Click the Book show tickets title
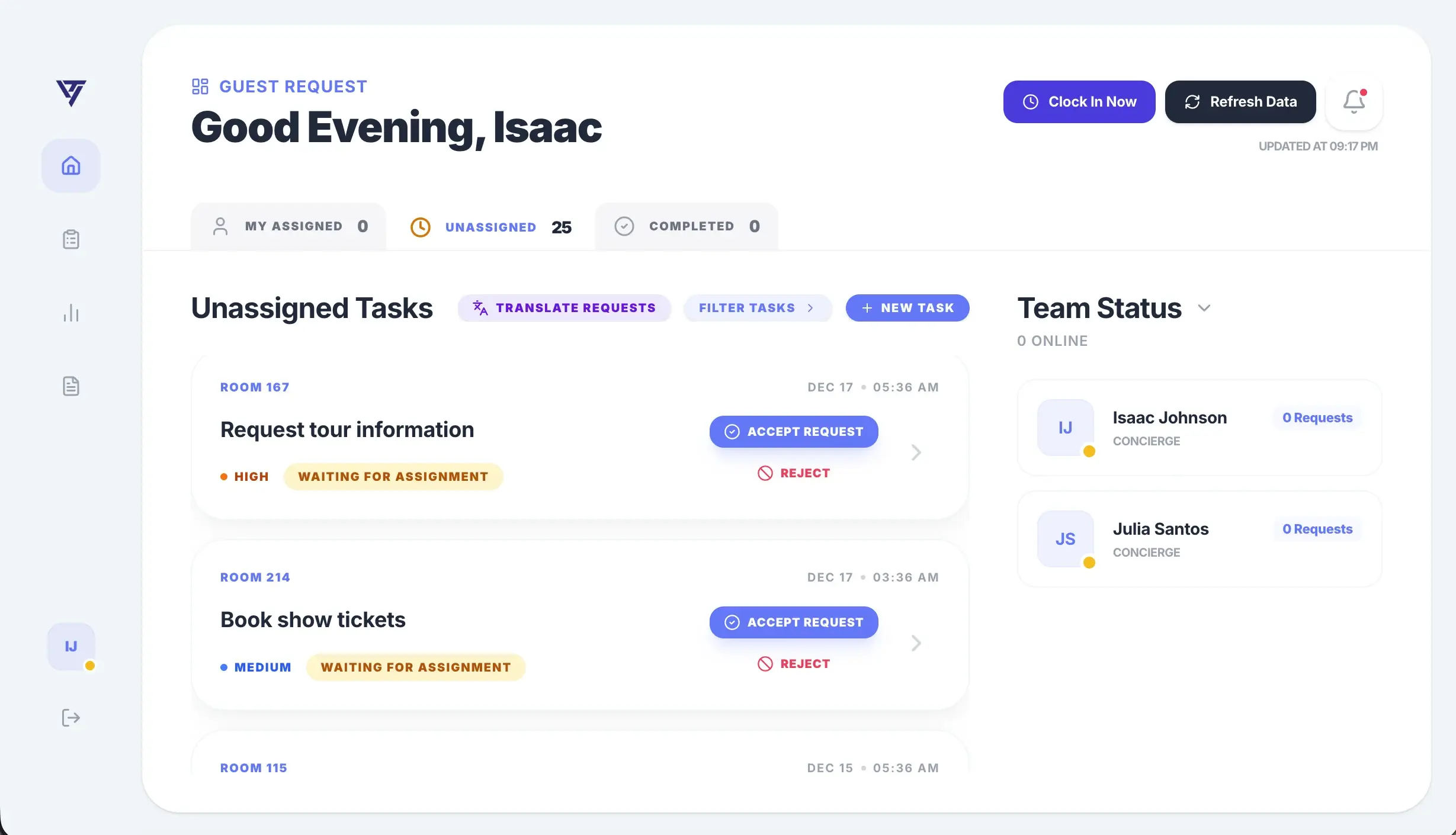 coord(313,619)
